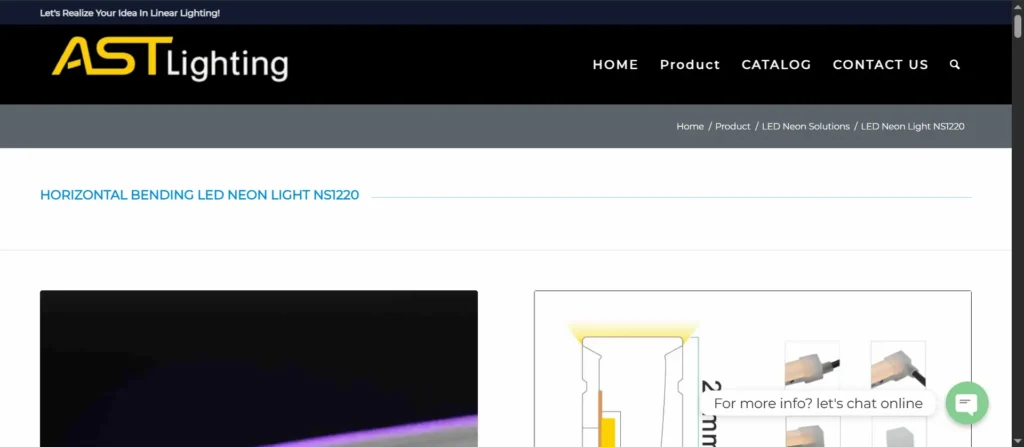Image resolution: width=1024 pixels, height=447 pixels.
Task: Open CONTACT US page
Action: (880, 65)
